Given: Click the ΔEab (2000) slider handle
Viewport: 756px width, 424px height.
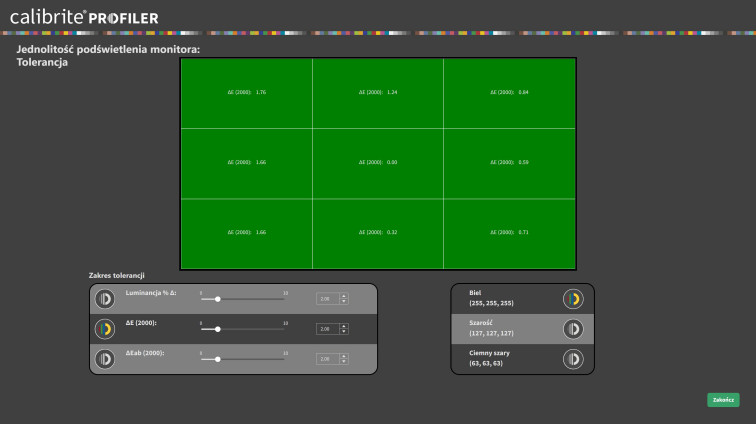Looking at the screenshot, I should [218, 359].
